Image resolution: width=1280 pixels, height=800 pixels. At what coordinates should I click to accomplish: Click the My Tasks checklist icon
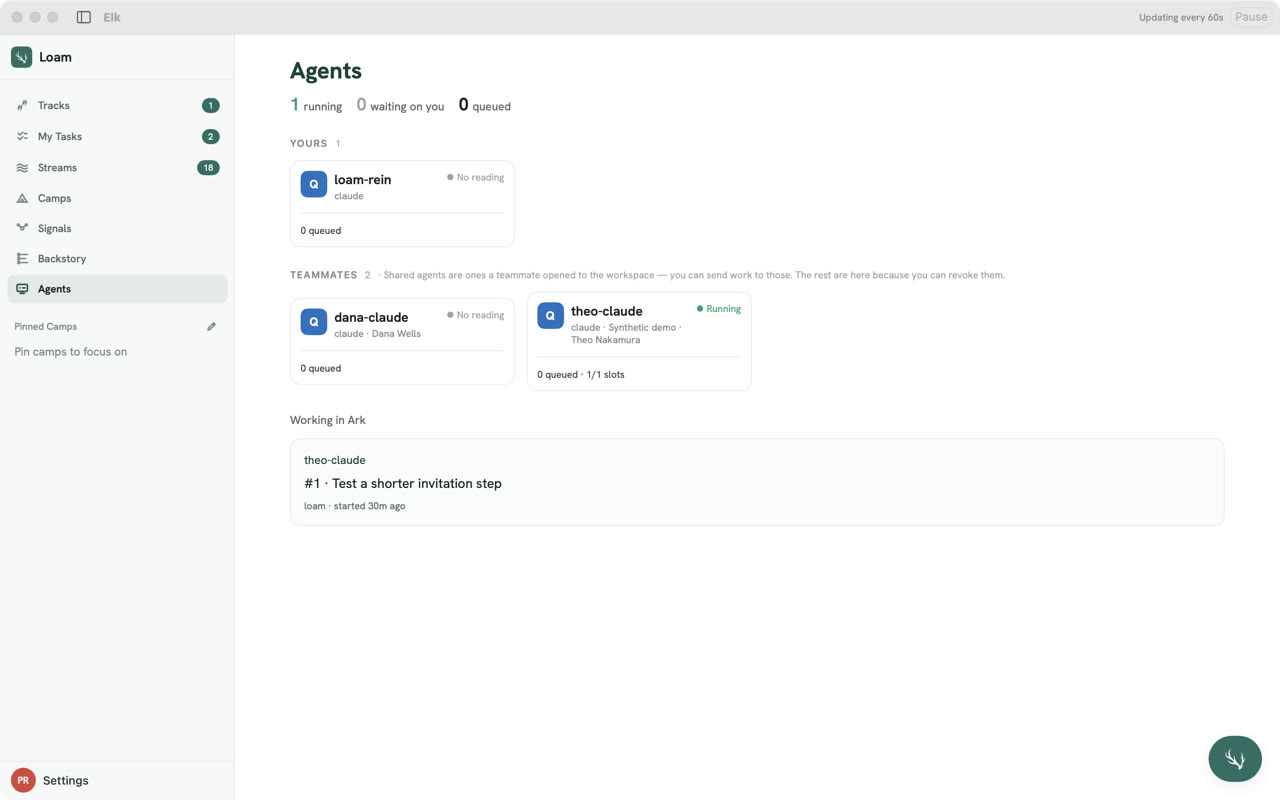[22, 136]
